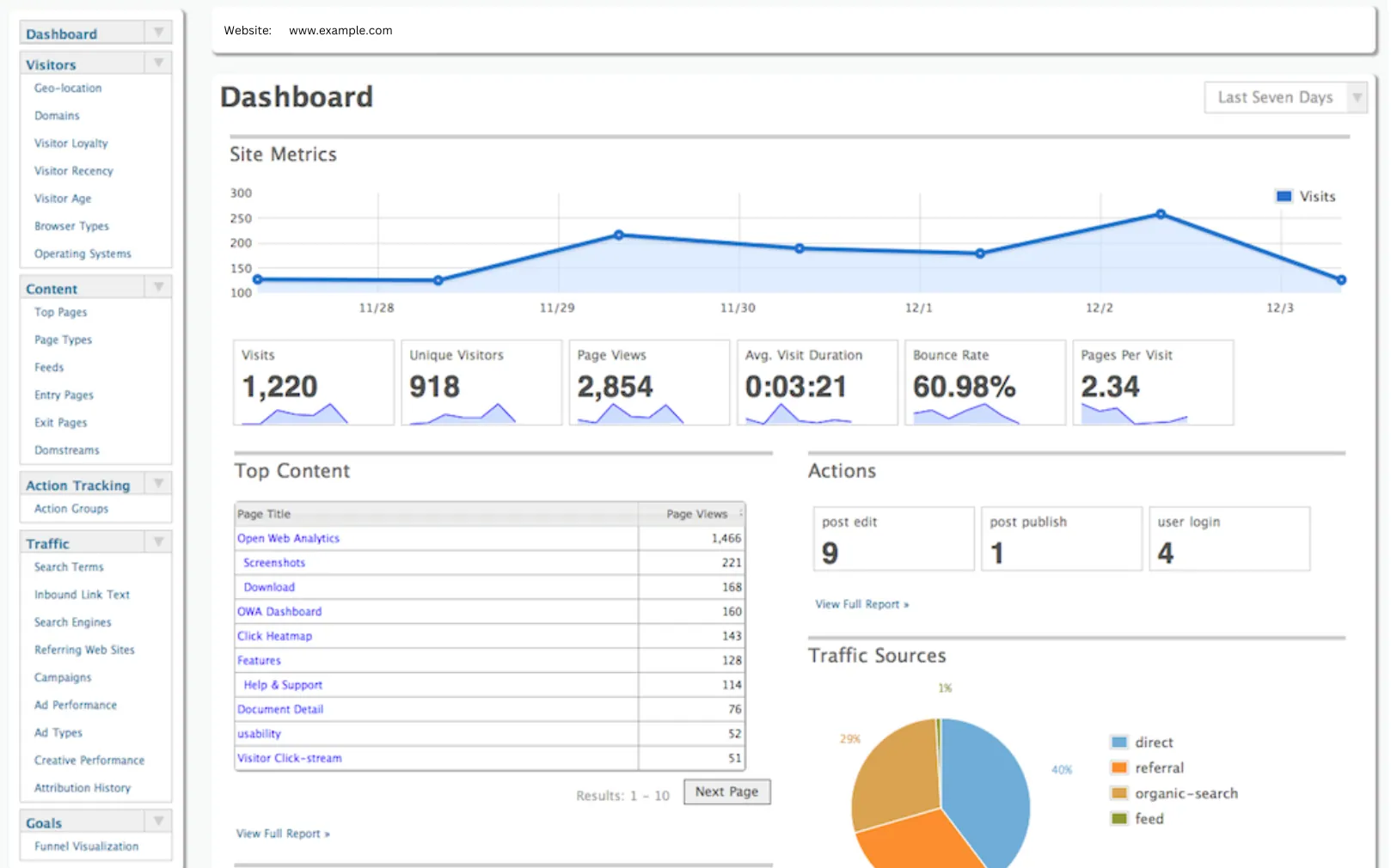Open the OWA Dashboard page link
The image size is (1391, 868).
[x=279, y=612]
